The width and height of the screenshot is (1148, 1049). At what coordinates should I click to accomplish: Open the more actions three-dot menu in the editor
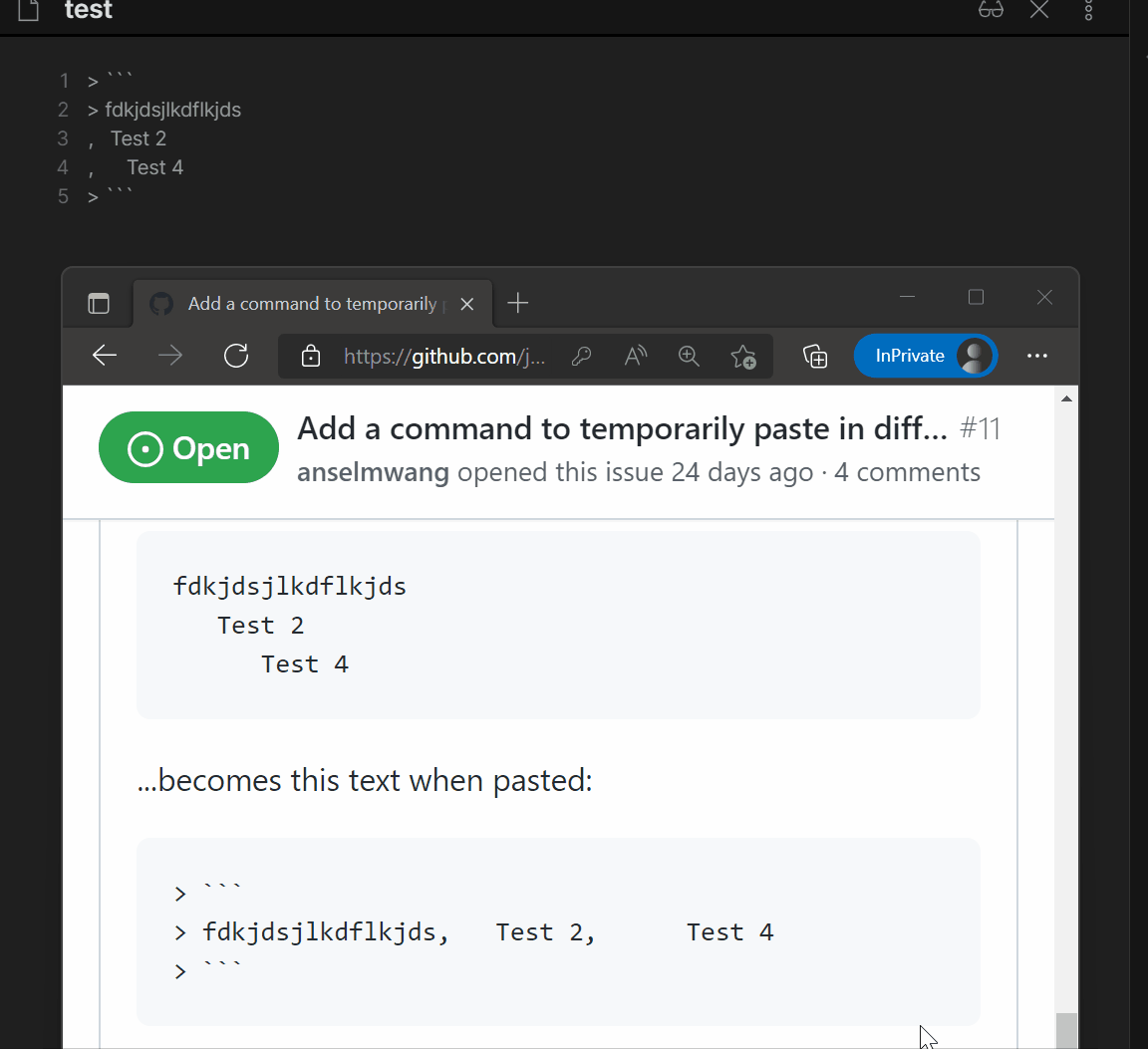pos(1088,10)
